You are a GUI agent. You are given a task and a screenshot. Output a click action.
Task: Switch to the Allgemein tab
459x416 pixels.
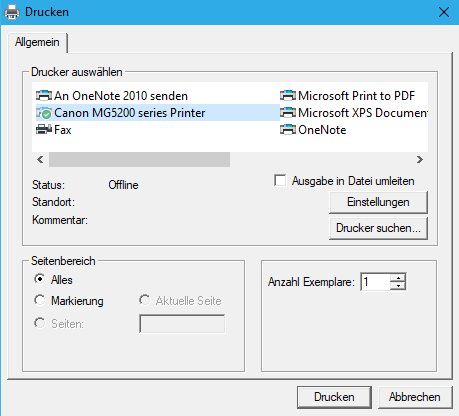point(37,42)
